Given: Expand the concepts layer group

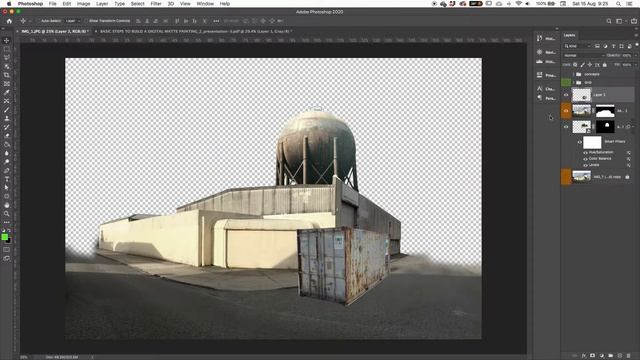Looking at the screenshot, I should [573, 74].
